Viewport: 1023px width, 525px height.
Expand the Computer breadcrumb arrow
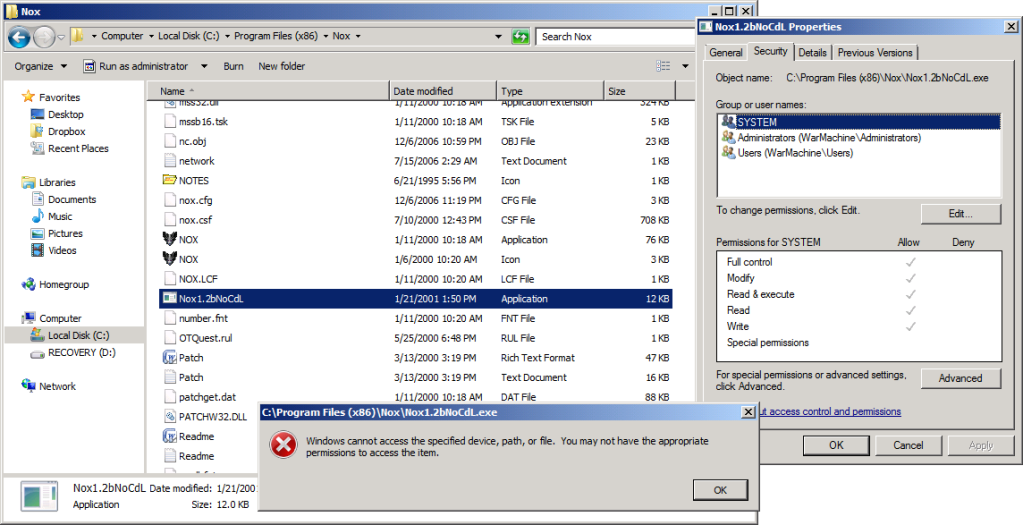coord(151,37)
